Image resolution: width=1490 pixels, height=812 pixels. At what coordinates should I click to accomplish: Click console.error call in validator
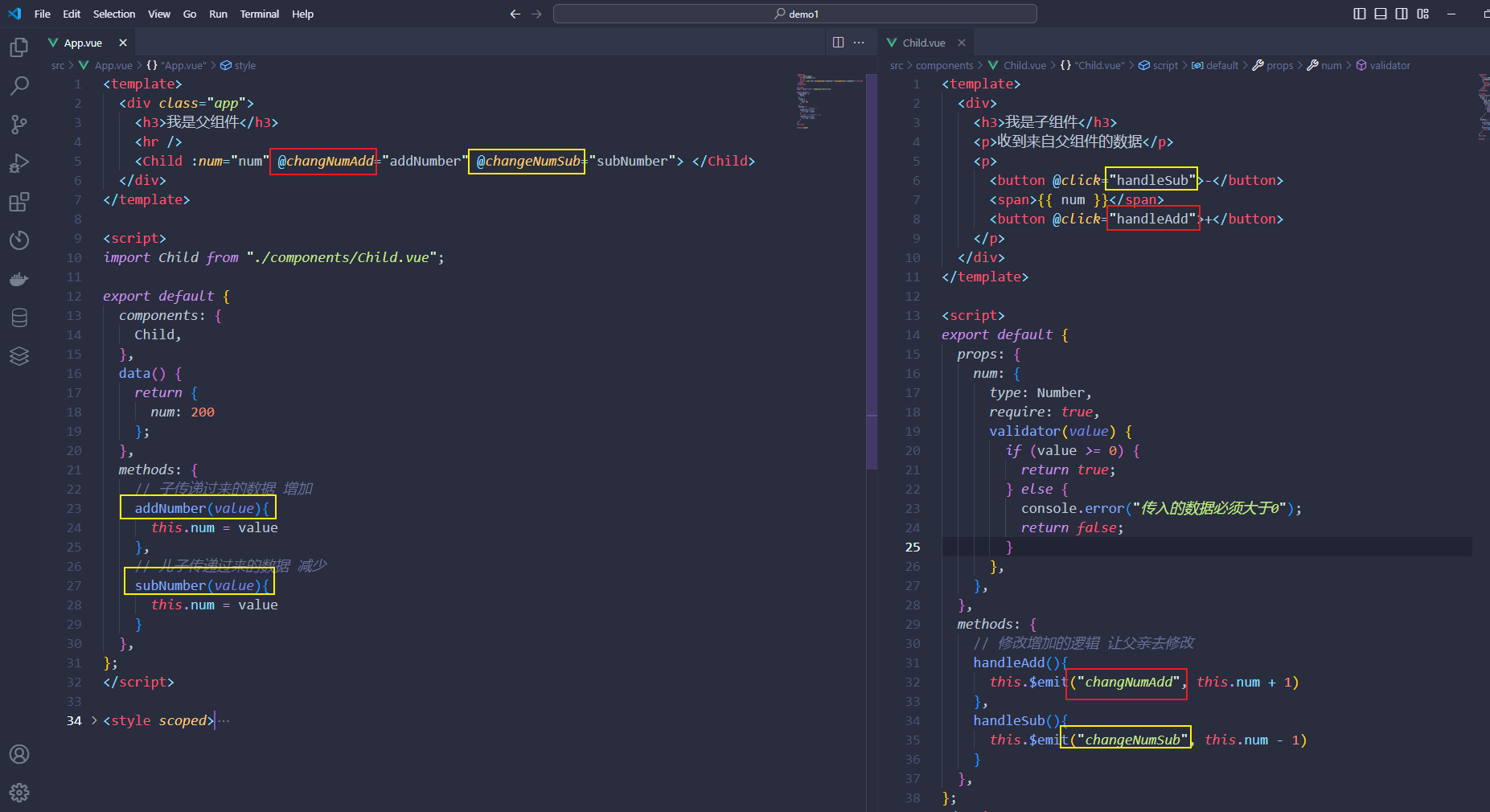click(x=1073, y=508)
